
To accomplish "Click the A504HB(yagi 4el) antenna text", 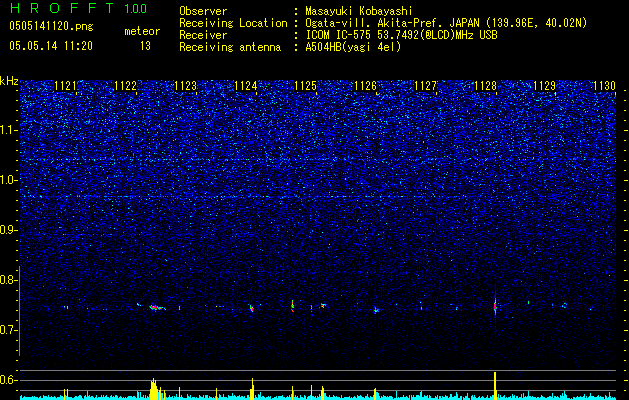I will [353, 47].
